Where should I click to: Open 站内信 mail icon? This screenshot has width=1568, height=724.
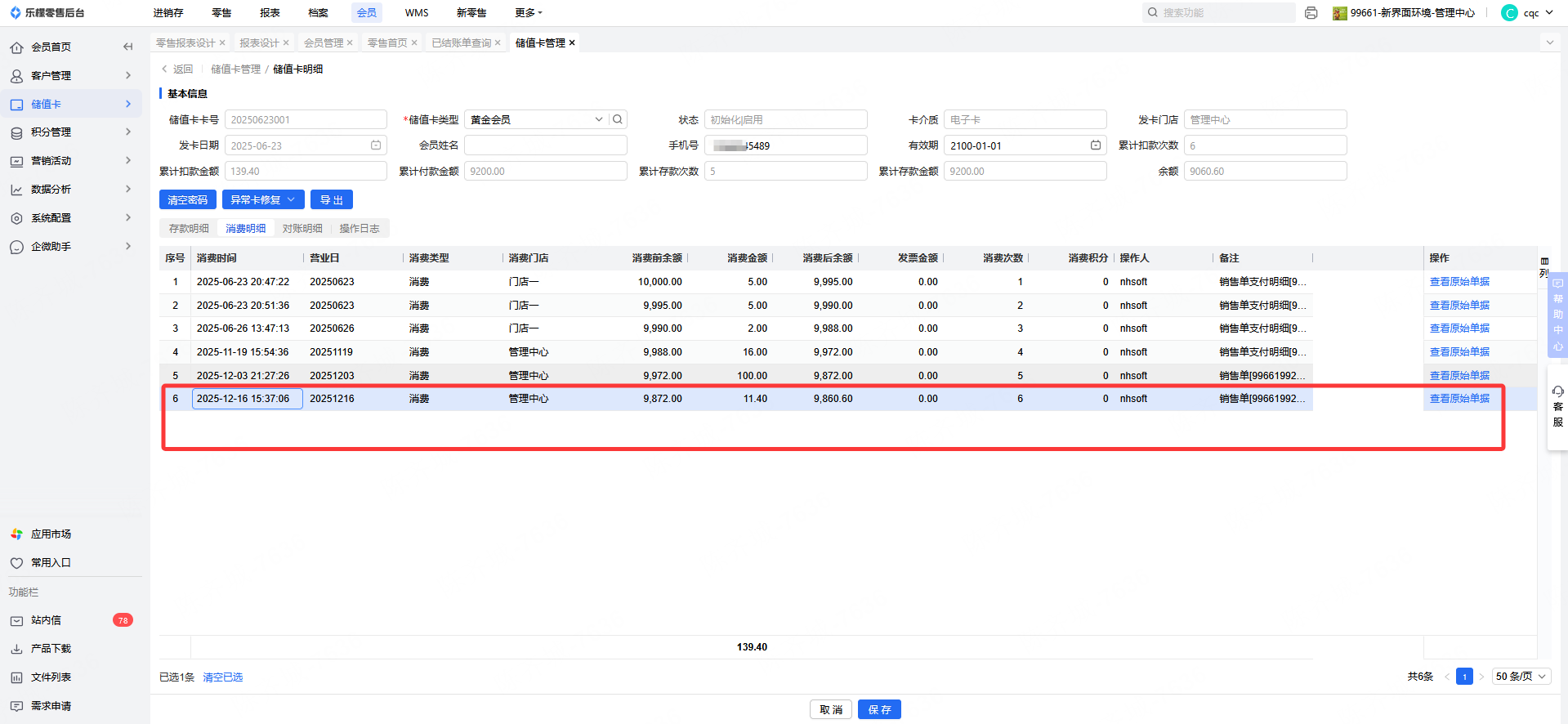tap(16, 621)
